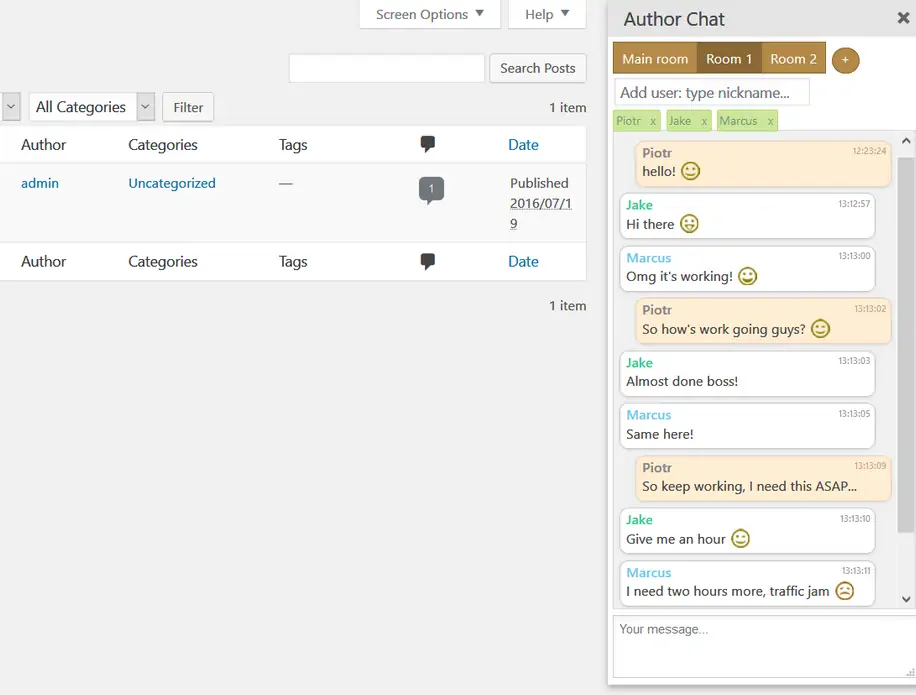Open the admin author link
The height and width of the screenshot is (695, 916).
[40, 183]
